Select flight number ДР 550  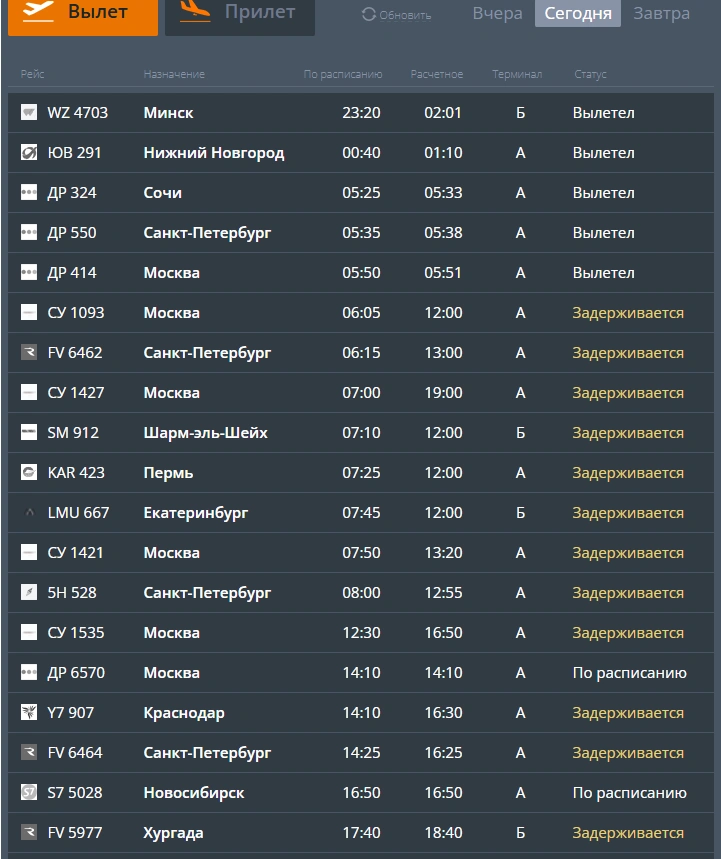[x=72, y=232]
